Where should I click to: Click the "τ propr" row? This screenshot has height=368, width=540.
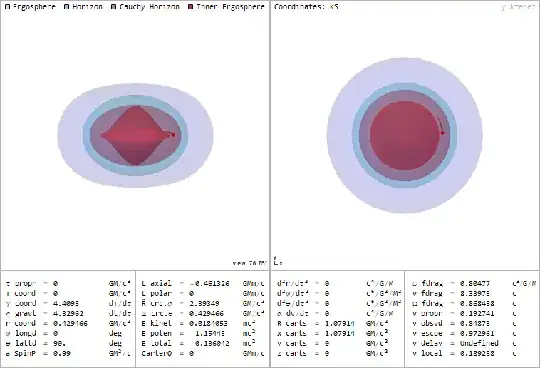click(x=68, y=283)
